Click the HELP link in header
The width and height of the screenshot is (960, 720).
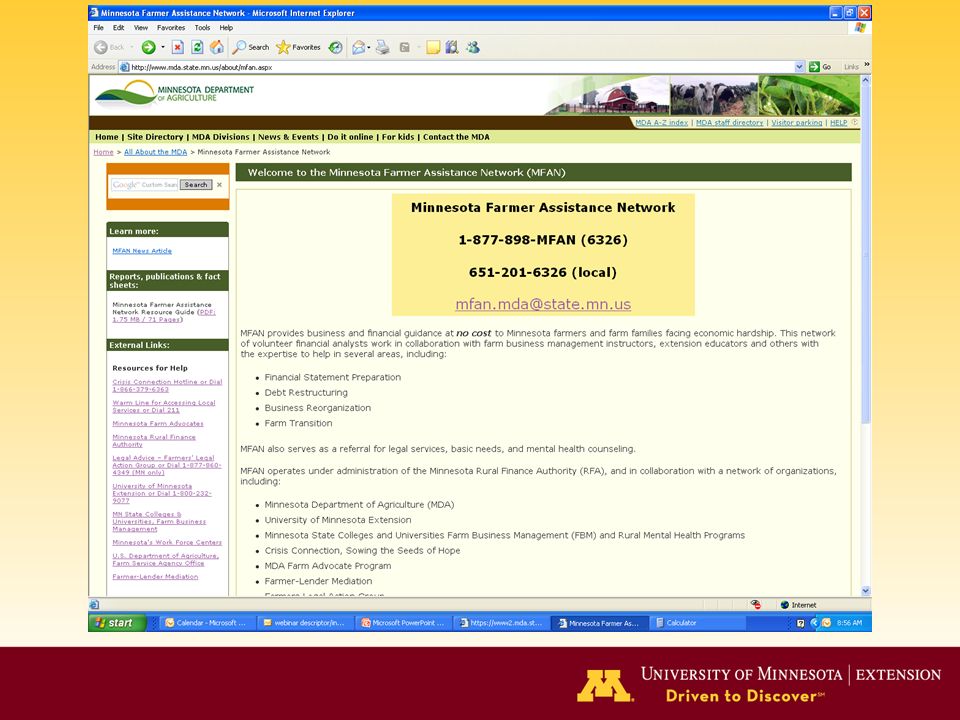(x=839, y=122)
